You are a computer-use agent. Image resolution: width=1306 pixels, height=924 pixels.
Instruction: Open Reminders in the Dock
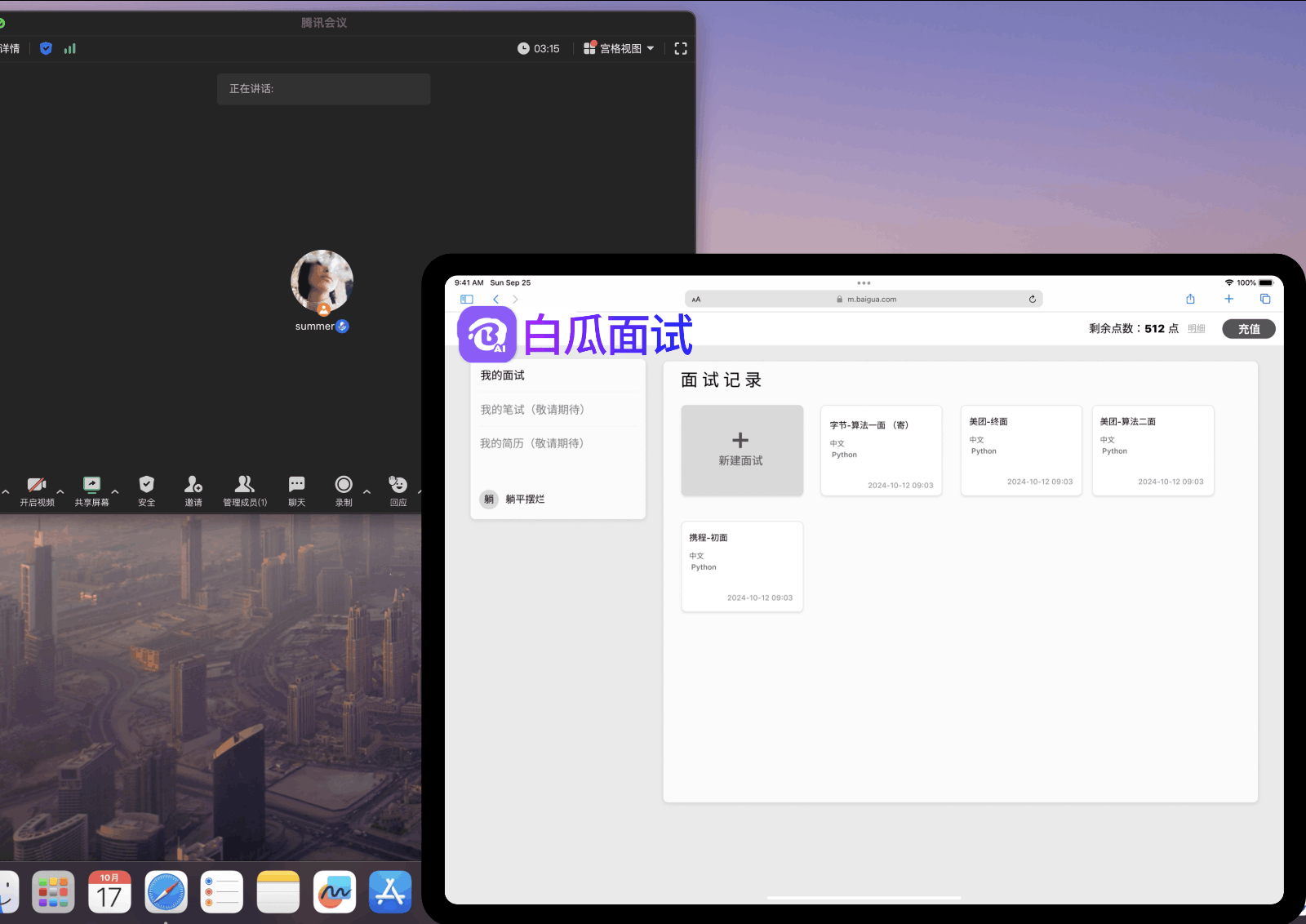[222, 891]
